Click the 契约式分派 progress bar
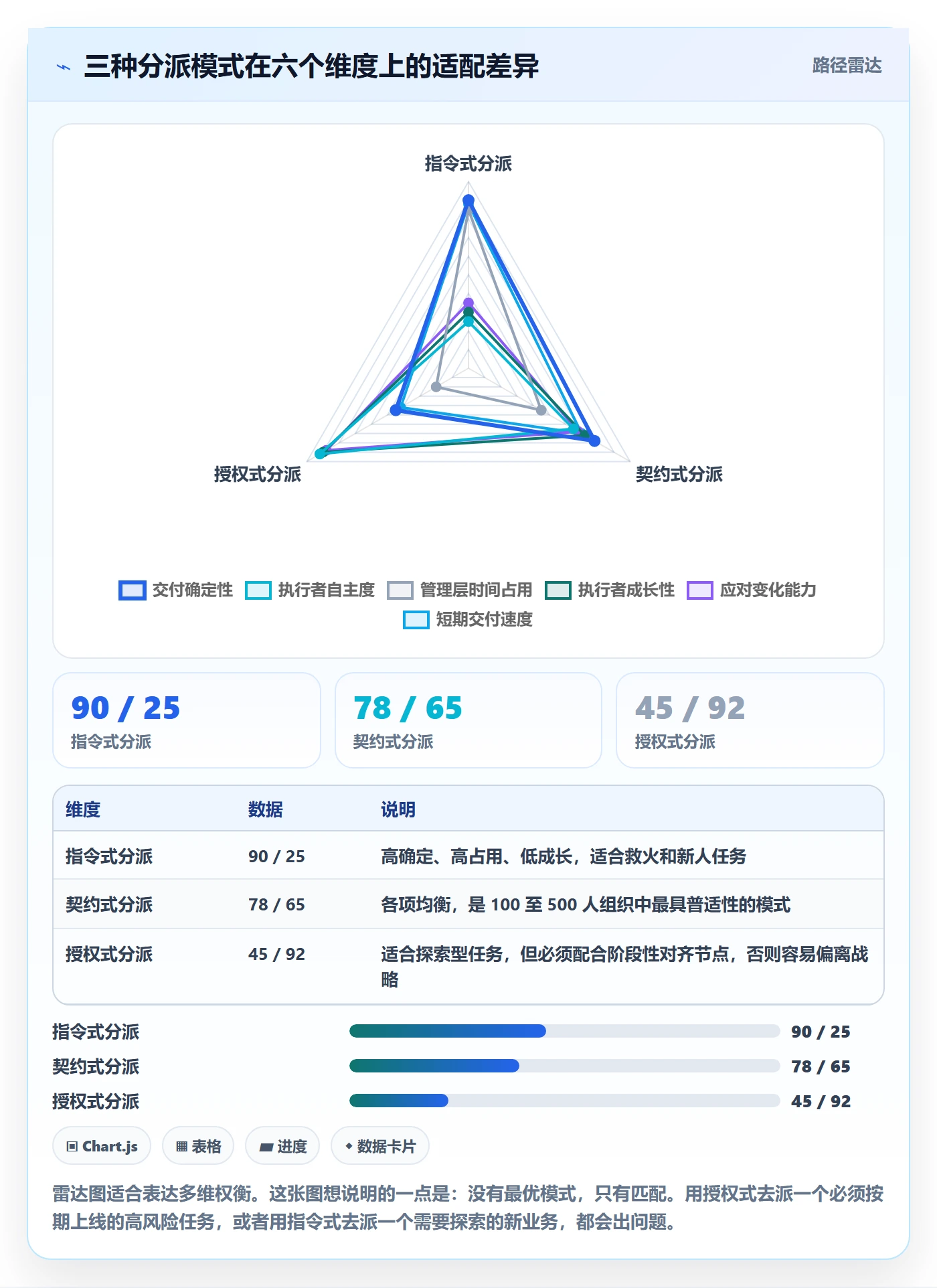937x1288 pixels. (565, 1066)
